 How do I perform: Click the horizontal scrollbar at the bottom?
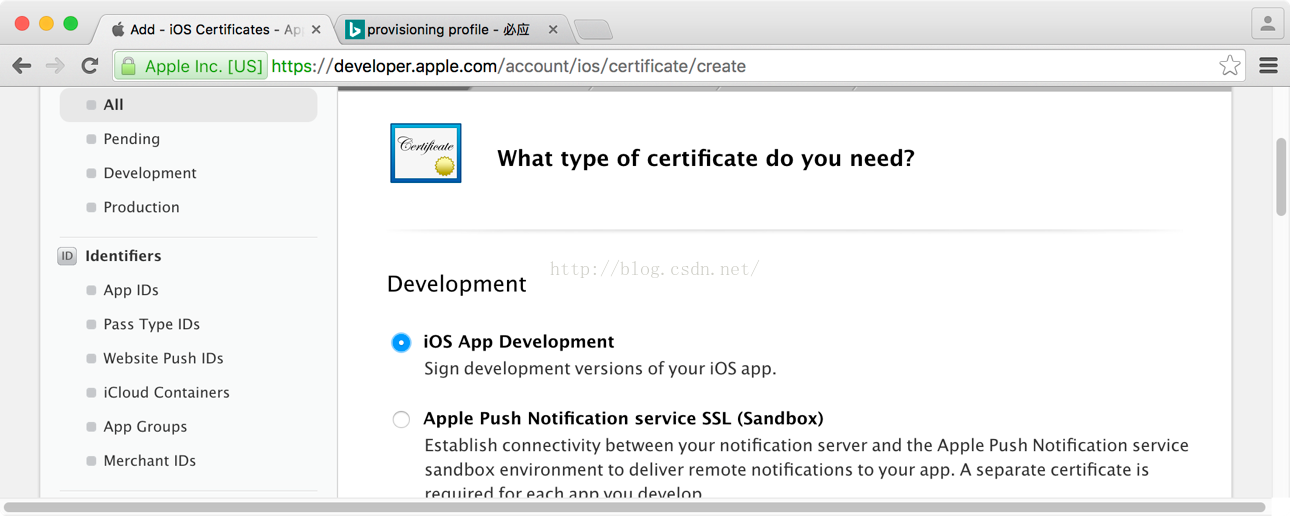click(x=635, y=507)
